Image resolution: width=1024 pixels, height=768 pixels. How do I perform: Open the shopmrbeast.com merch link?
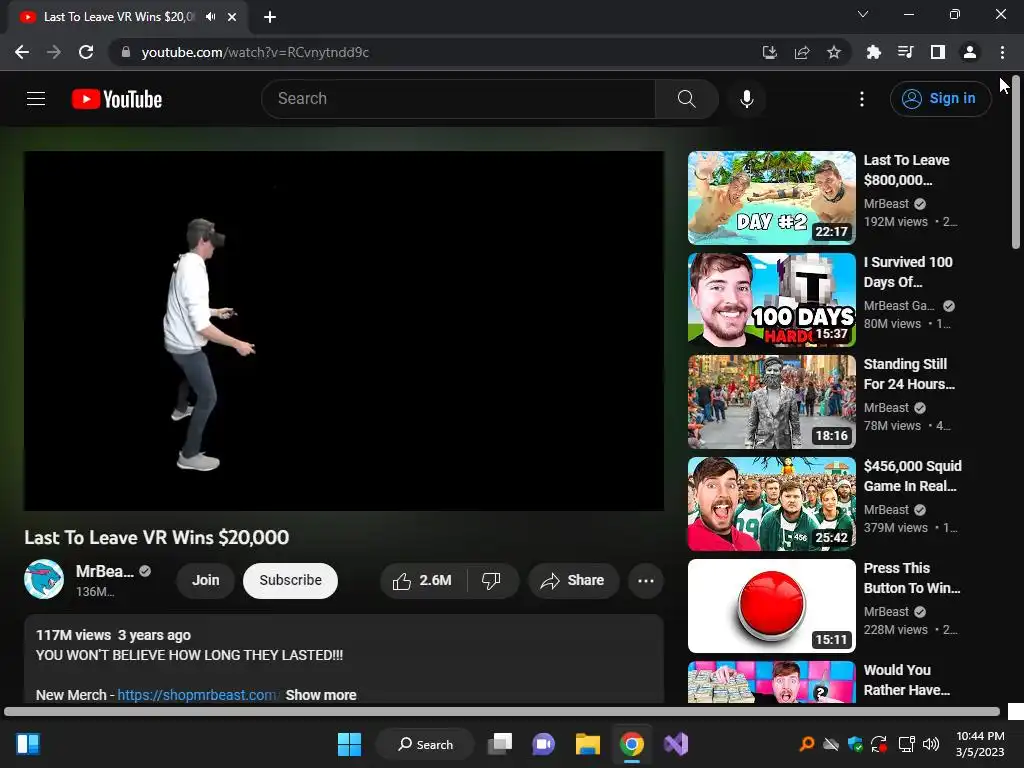(x=197, y=695)
